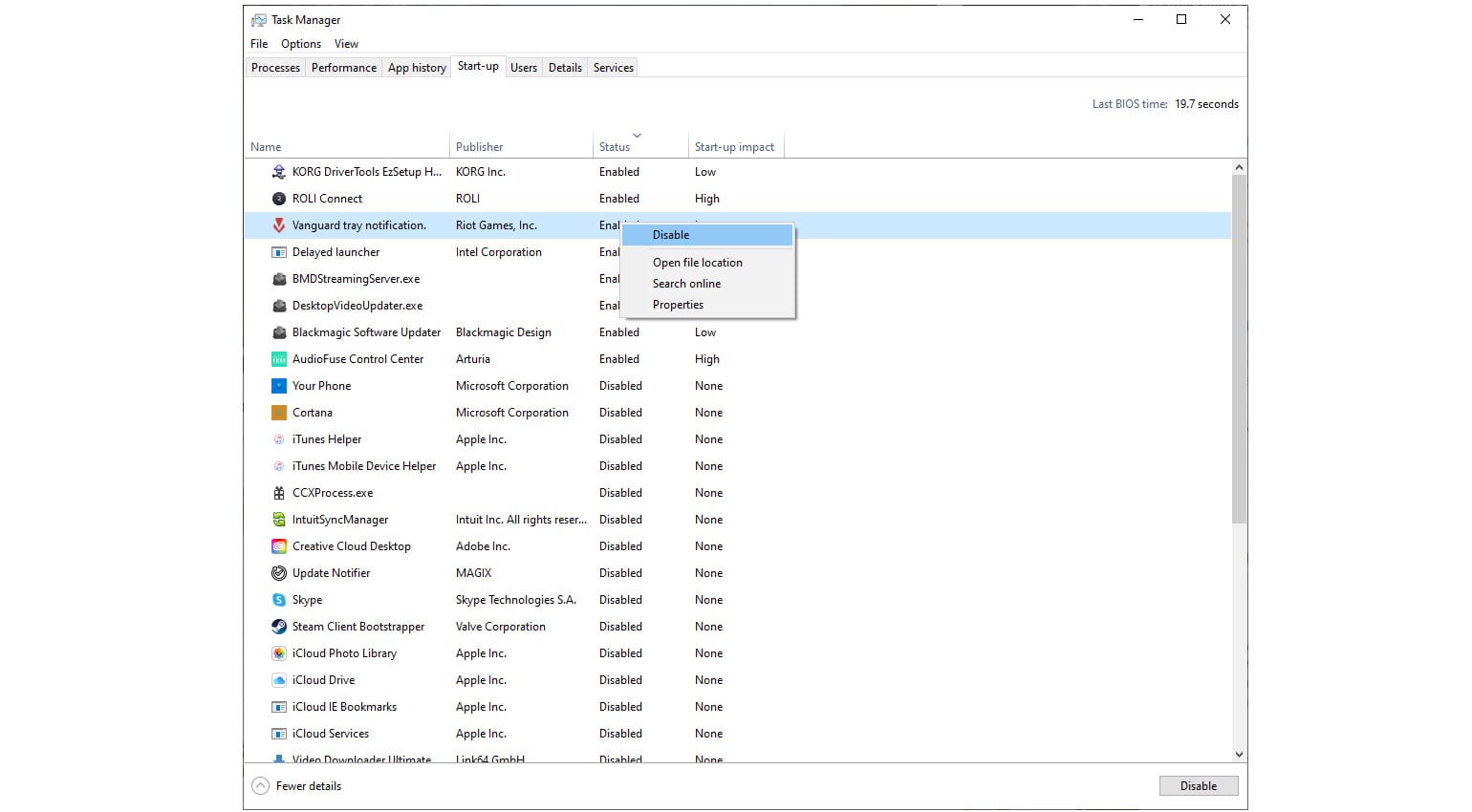
Task: Click the KORG DriverTools EzSetup icon
Action: tap(279, 172)
